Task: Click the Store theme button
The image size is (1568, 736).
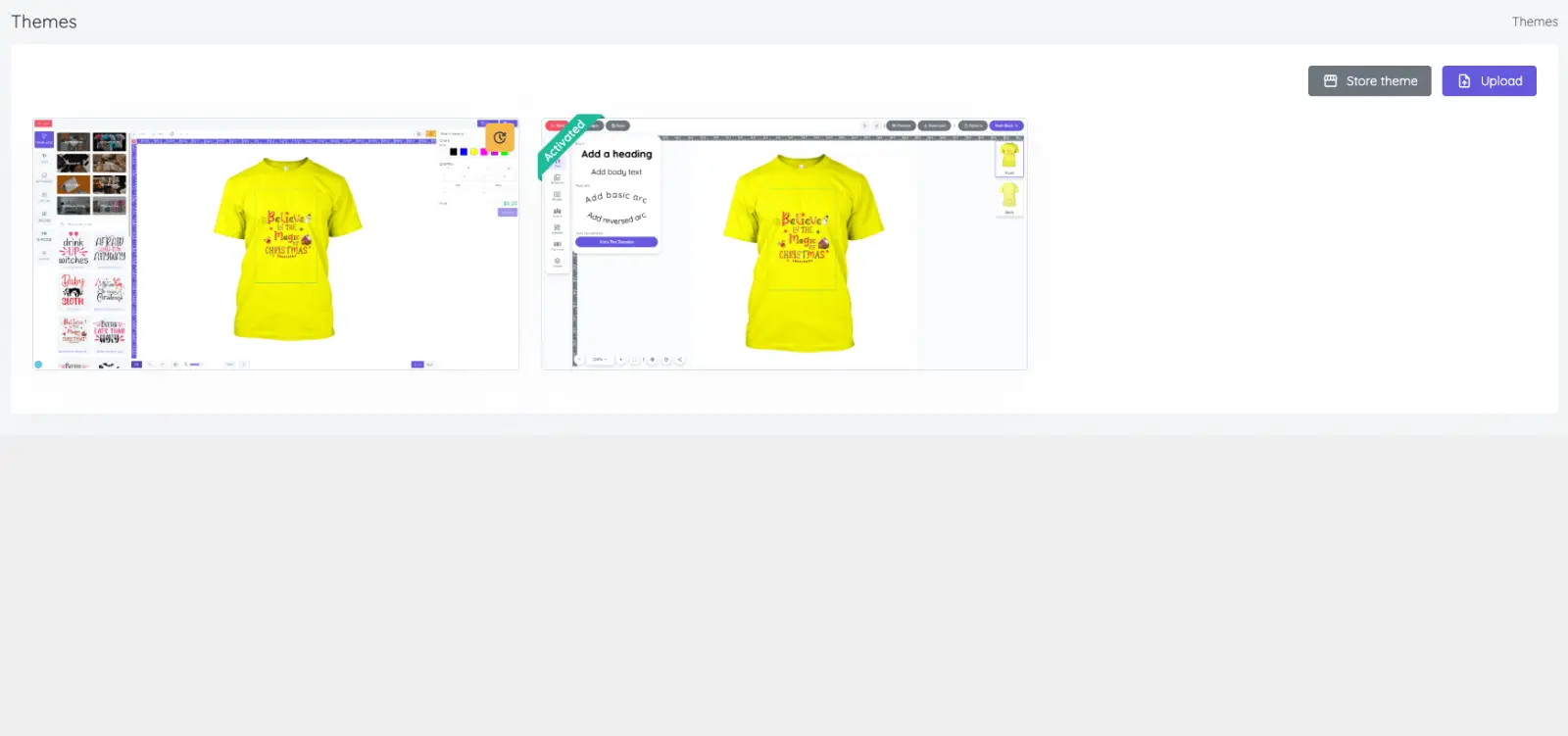Action: (x=1369, y=81)
